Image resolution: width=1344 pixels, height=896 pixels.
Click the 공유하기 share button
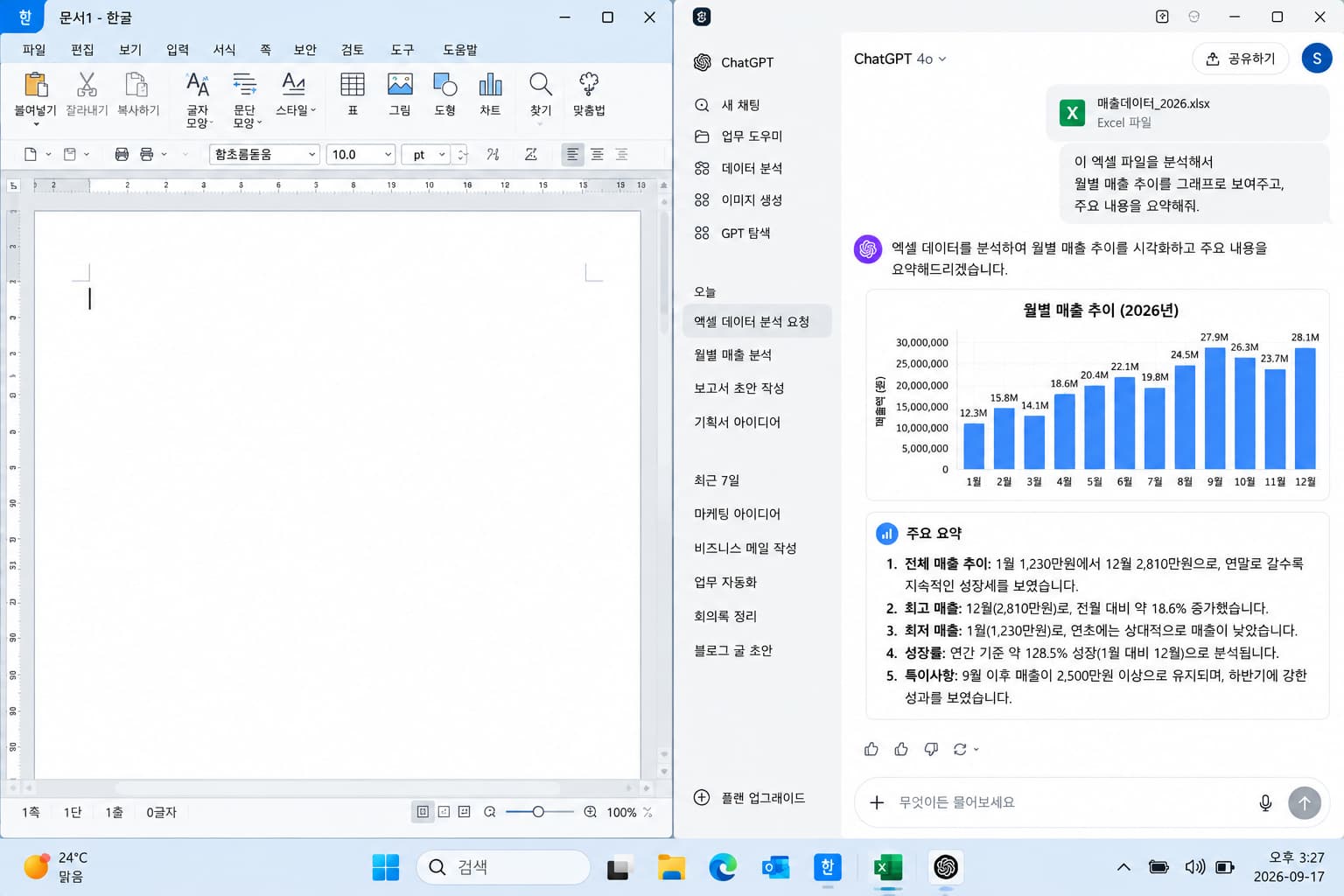1241,59
